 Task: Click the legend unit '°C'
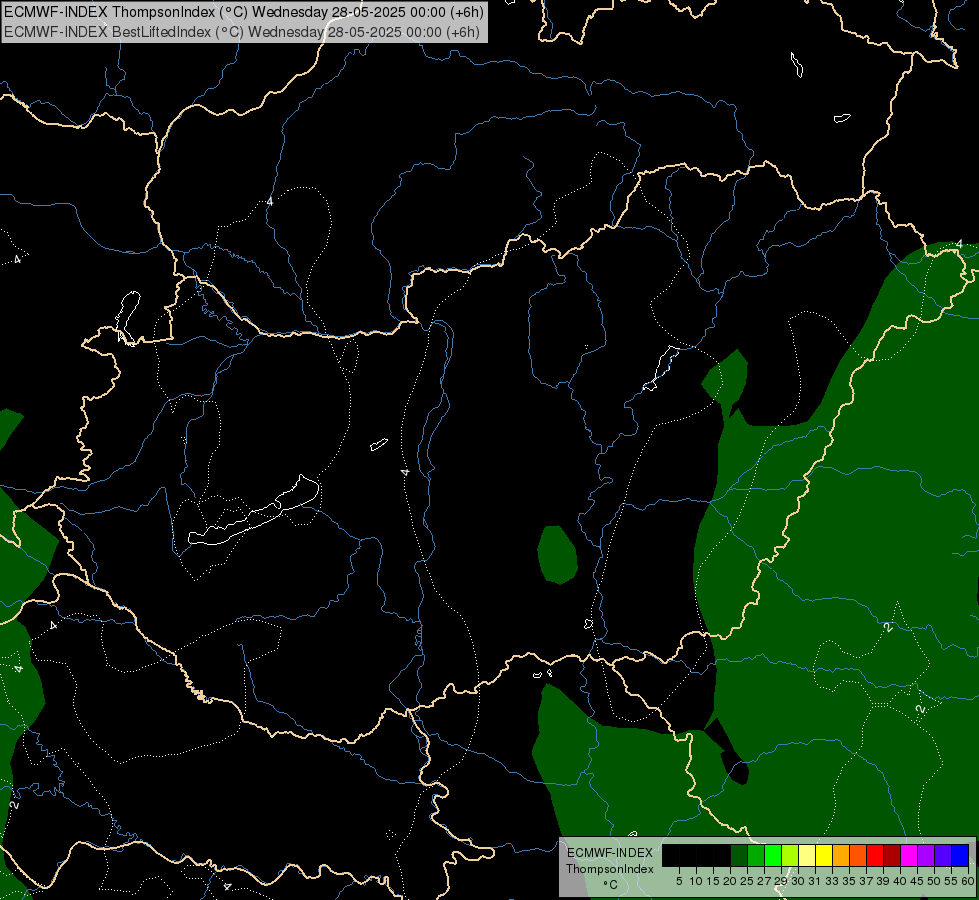(x=610, y=885)
